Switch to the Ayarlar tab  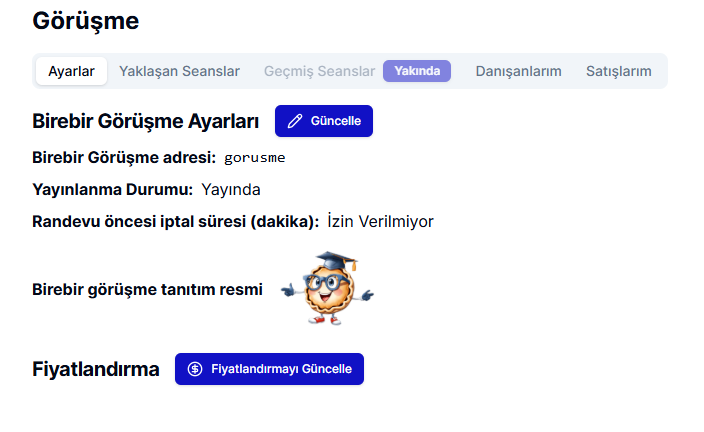[72, 71]
